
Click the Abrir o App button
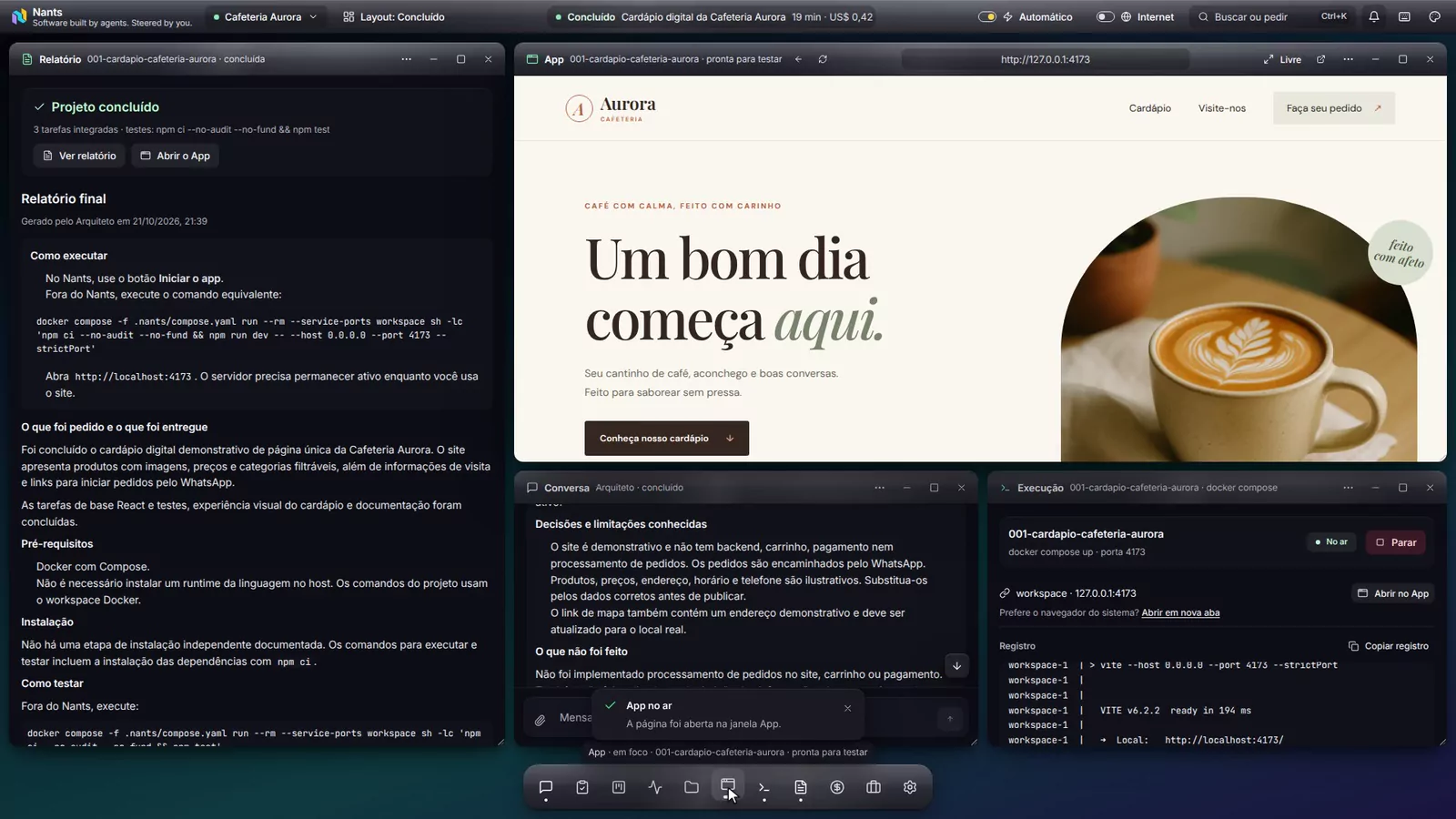[x=176, y=156]
